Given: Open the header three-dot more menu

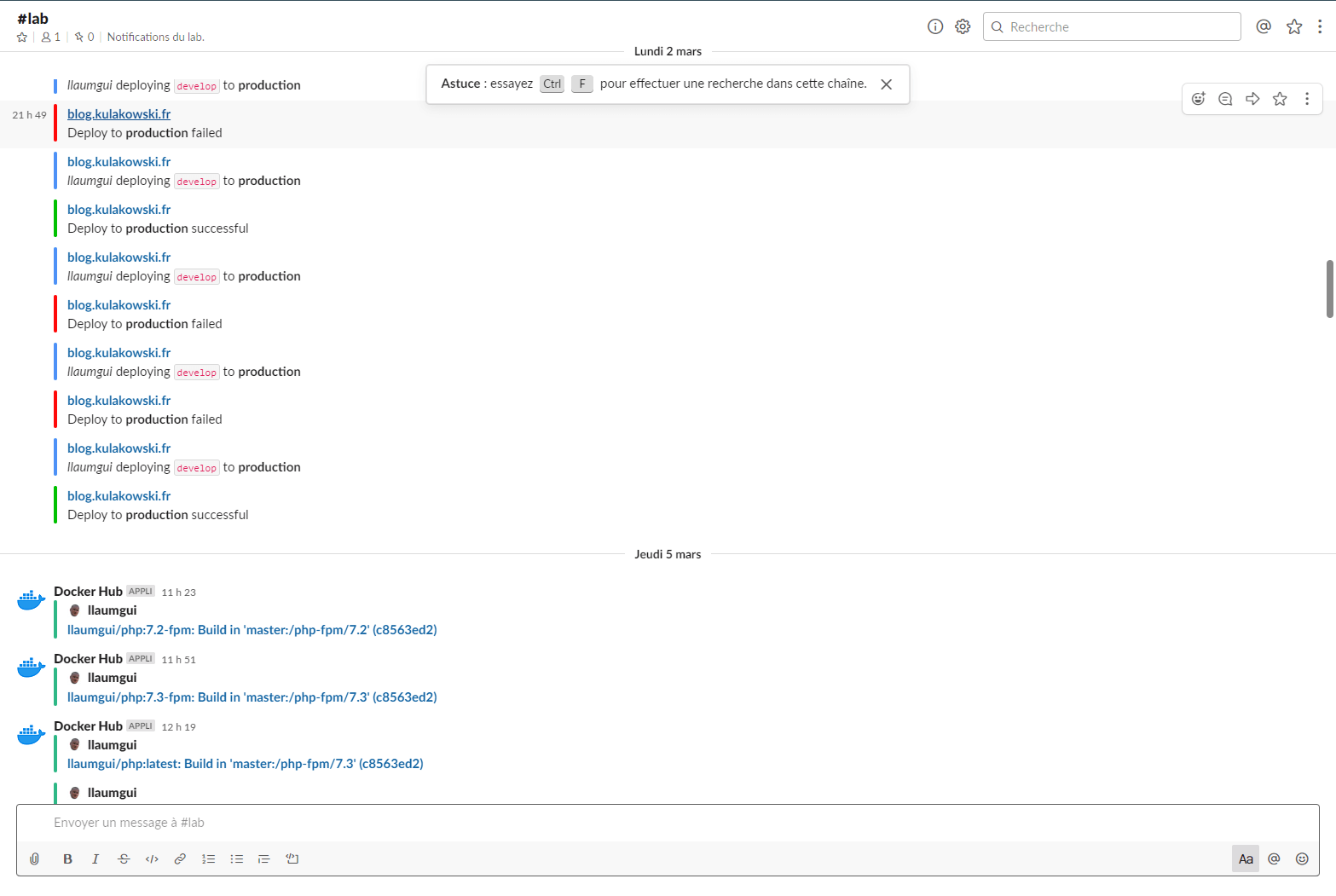Looking at the screenshot, I should click(x=1320, y=26).
